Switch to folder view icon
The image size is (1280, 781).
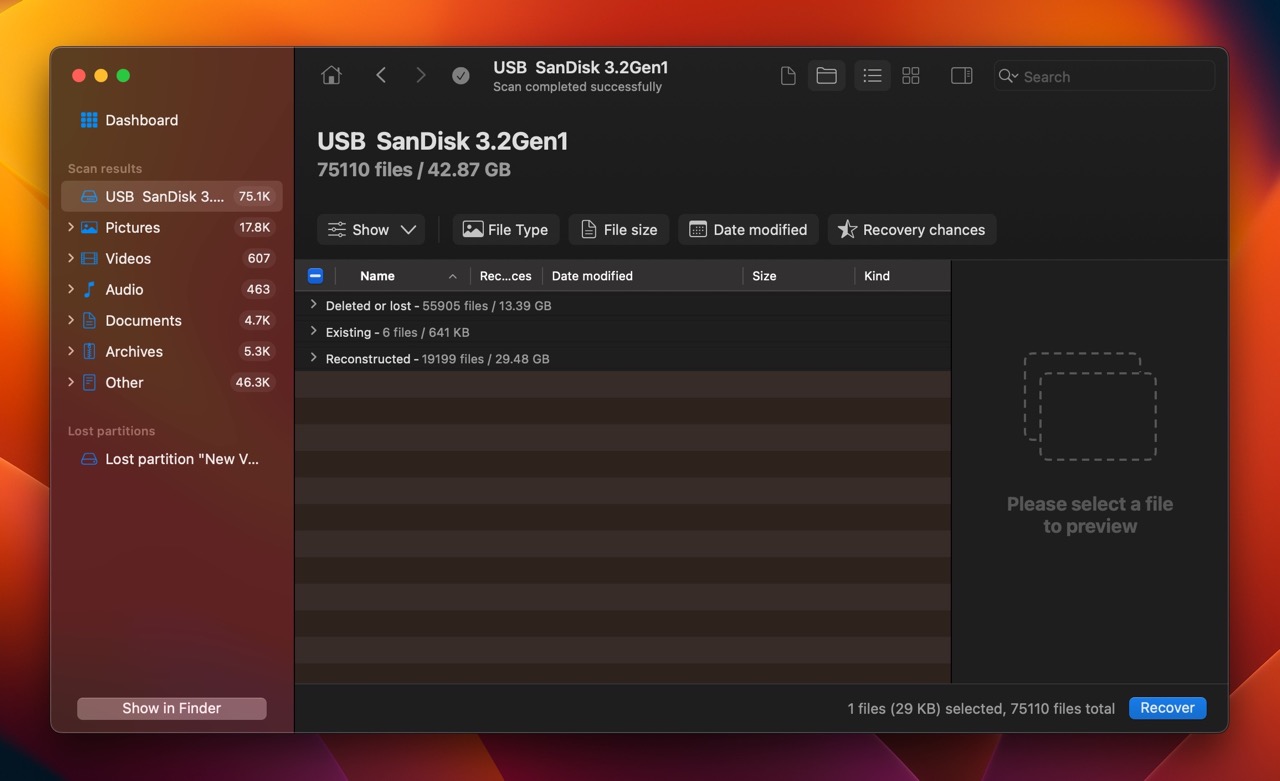click(827, 76)
